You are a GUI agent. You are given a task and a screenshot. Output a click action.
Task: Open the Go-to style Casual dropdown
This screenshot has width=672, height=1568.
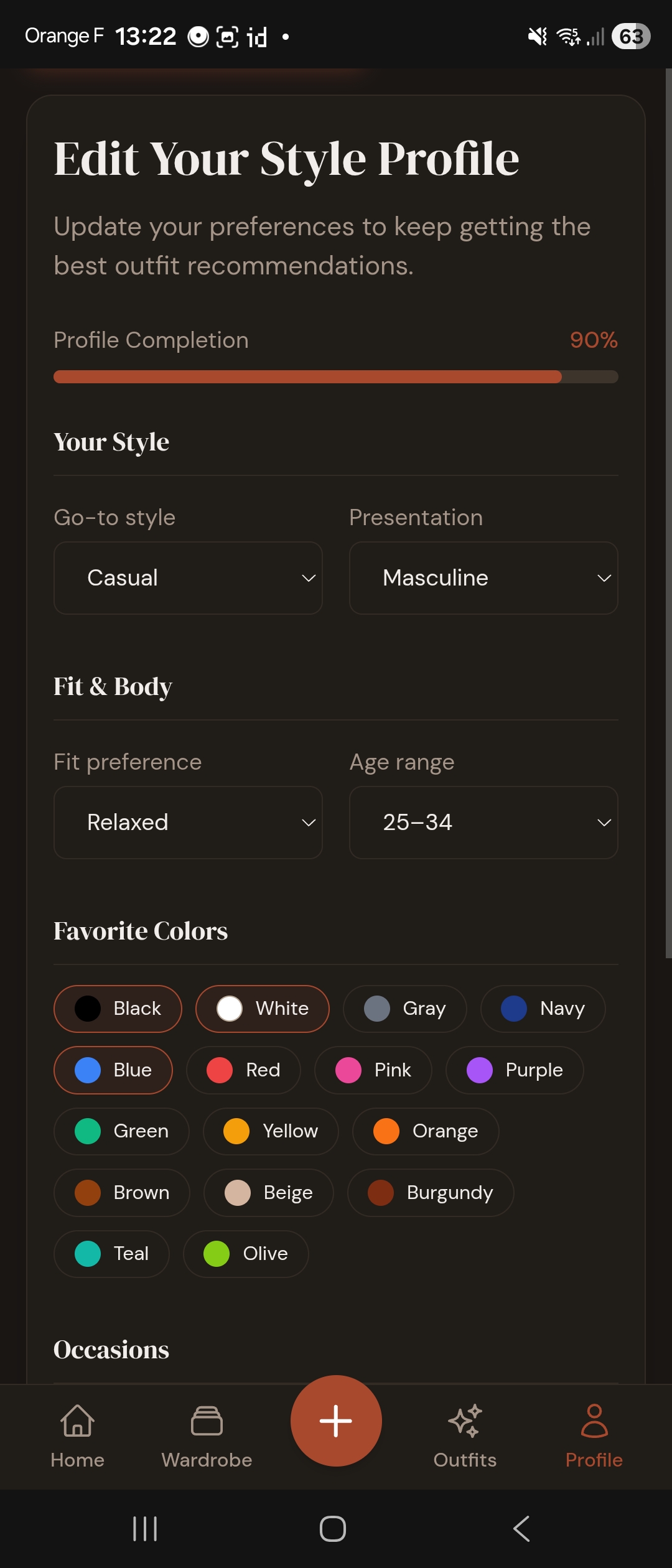pyautogui.click(x=188, y=578)
